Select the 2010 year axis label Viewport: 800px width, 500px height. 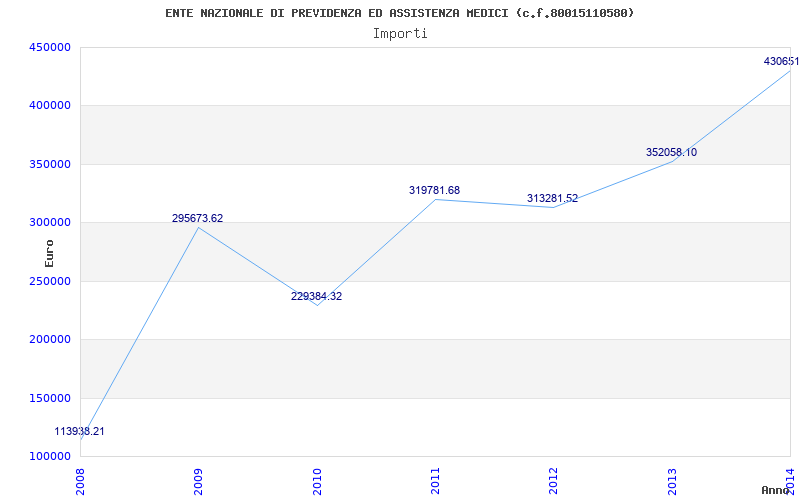click(317, 481)
